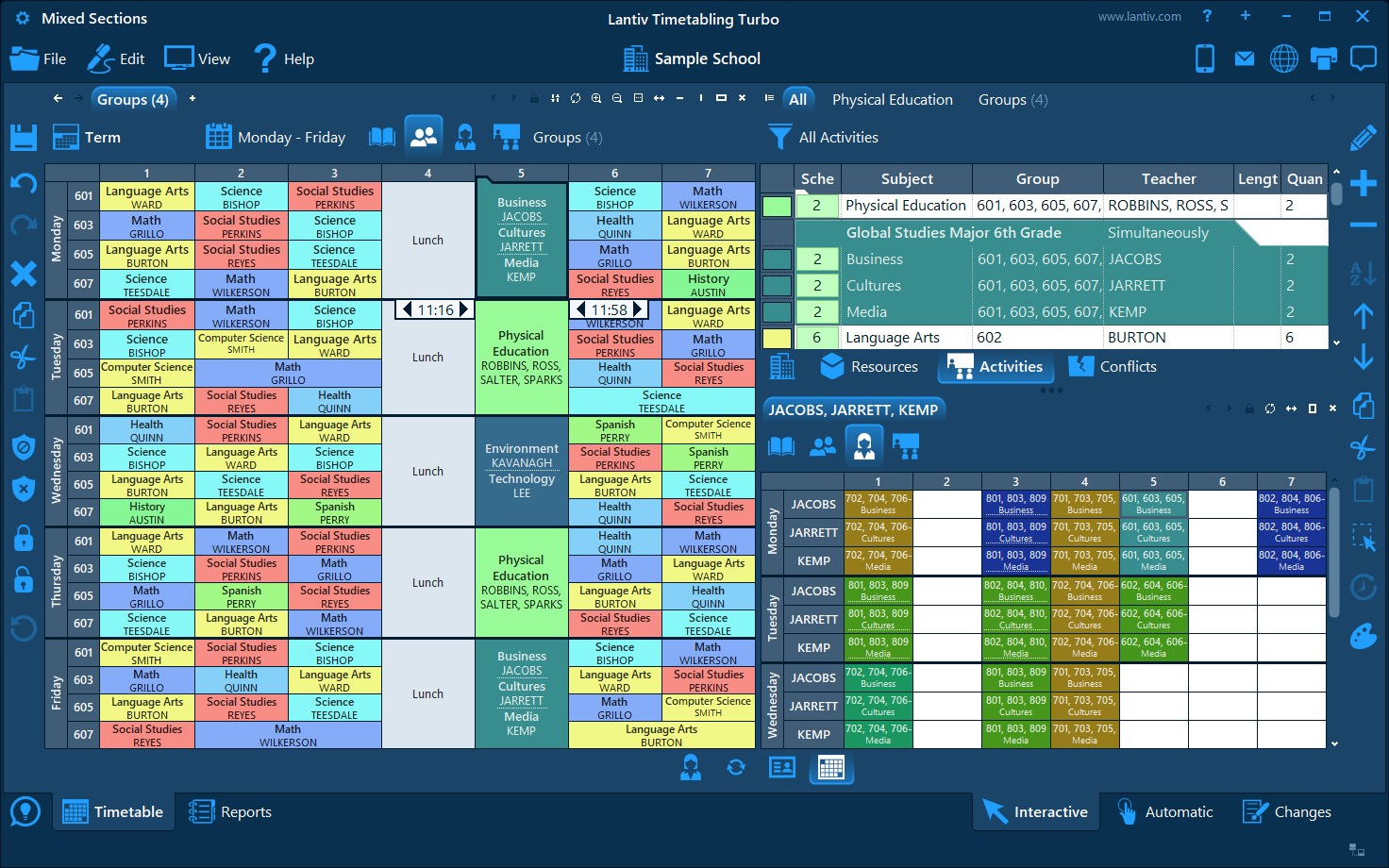
Task: Click the globe web icon in header
Action: [x=1284, y=58]
